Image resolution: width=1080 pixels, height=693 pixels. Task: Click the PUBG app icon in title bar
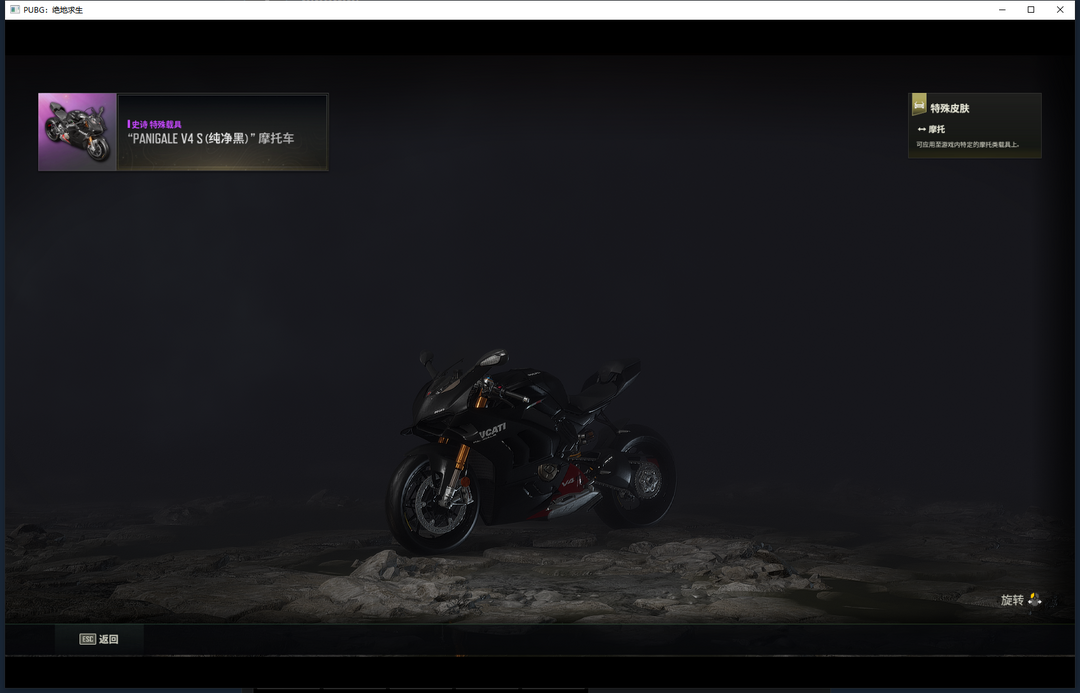pos(14,9)
